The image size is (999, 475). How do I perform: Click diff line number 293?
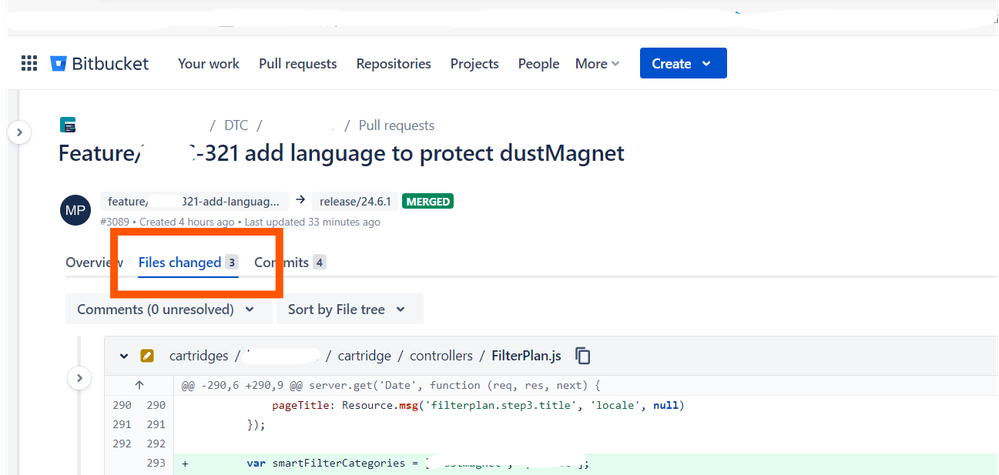click(x=156, y=463)
